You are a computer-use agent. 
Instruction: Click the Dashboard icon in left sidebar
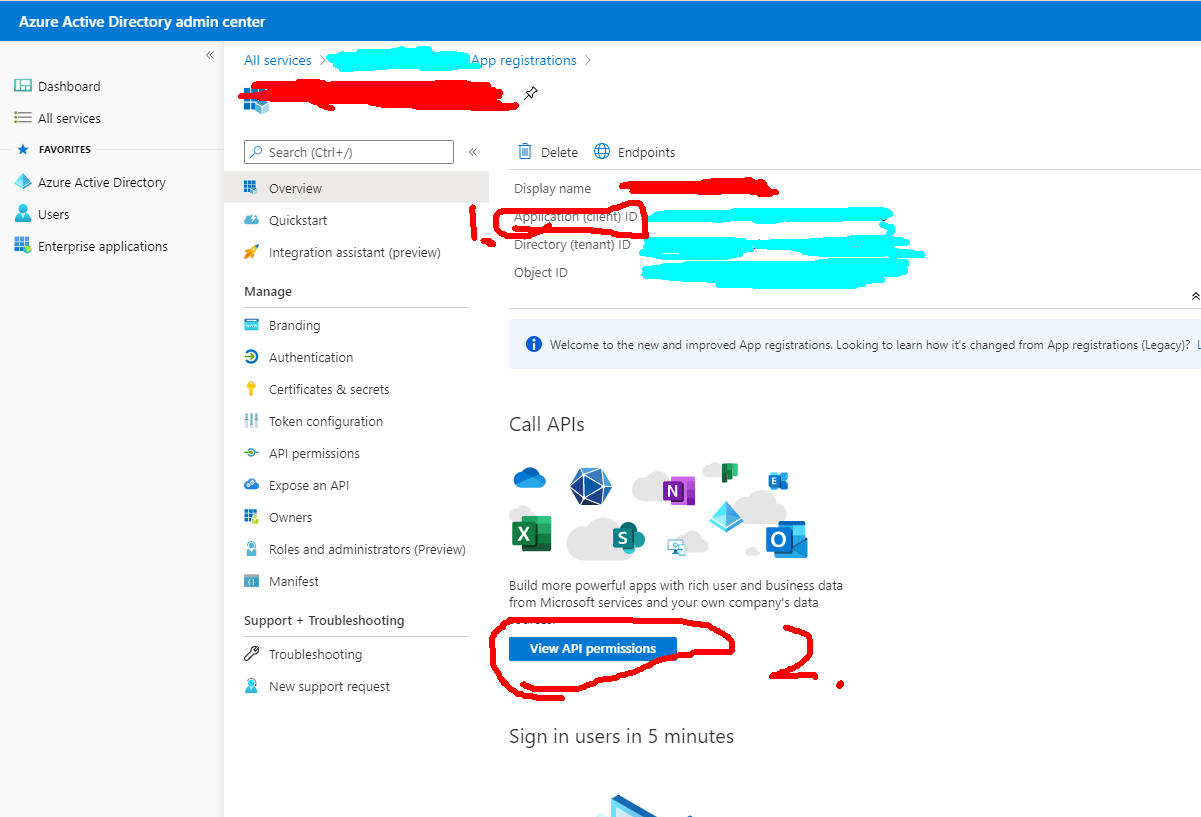tap(22, 86)
